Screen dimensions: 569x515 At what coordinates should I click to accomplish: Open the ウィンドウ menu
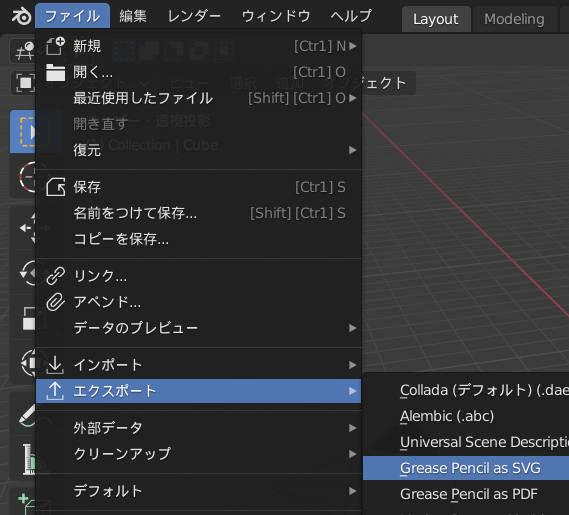pos(276,16)
